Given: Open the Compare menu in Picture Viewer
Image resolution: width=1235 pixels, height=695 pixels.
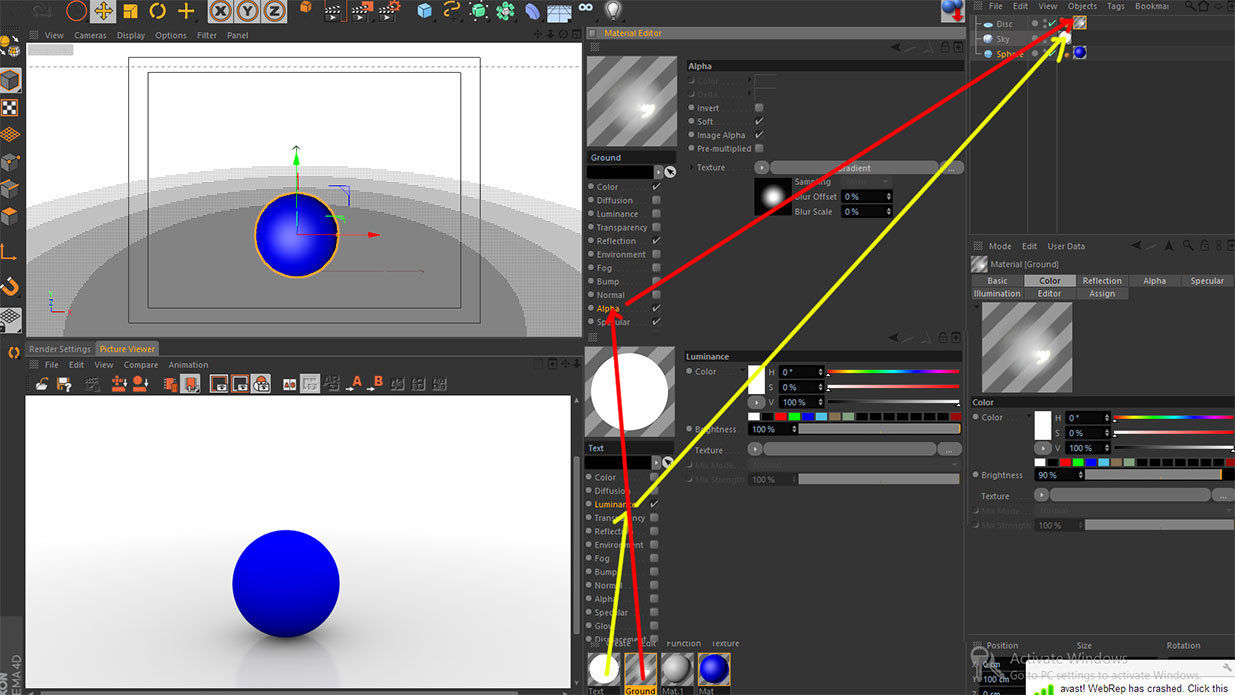Looking at the screenshot, I should [141, 365].
